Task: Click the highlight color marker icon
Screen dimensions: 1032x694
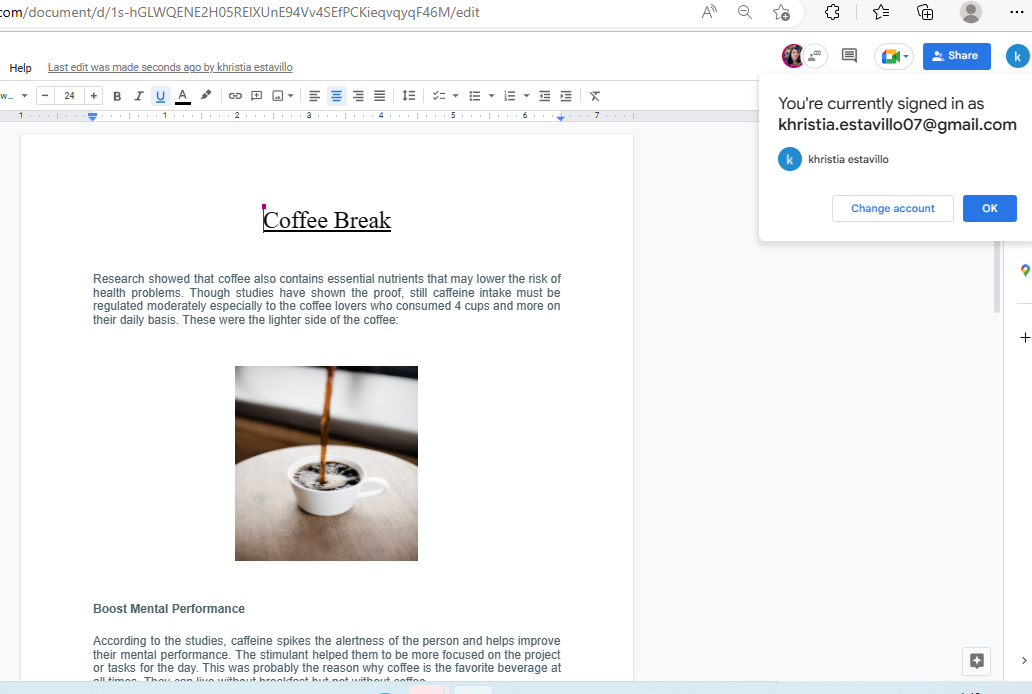Action: click(206, 96)
